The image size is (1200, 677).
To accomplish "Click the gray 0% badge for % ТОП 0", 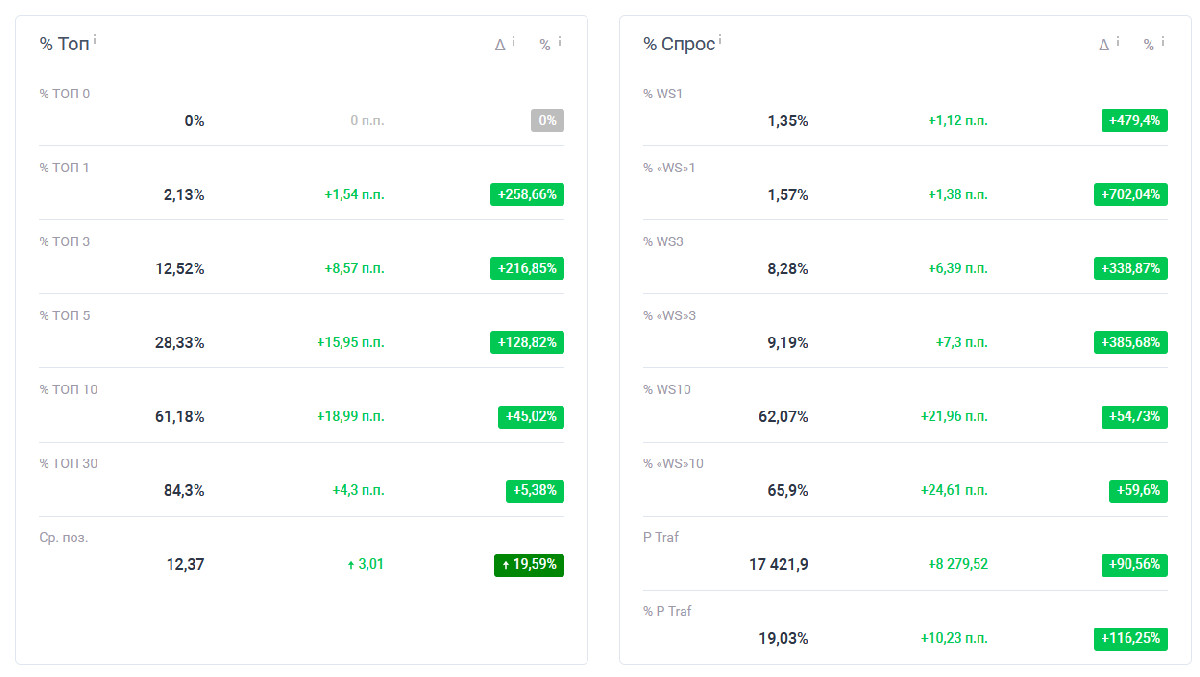I will point(547,121).
